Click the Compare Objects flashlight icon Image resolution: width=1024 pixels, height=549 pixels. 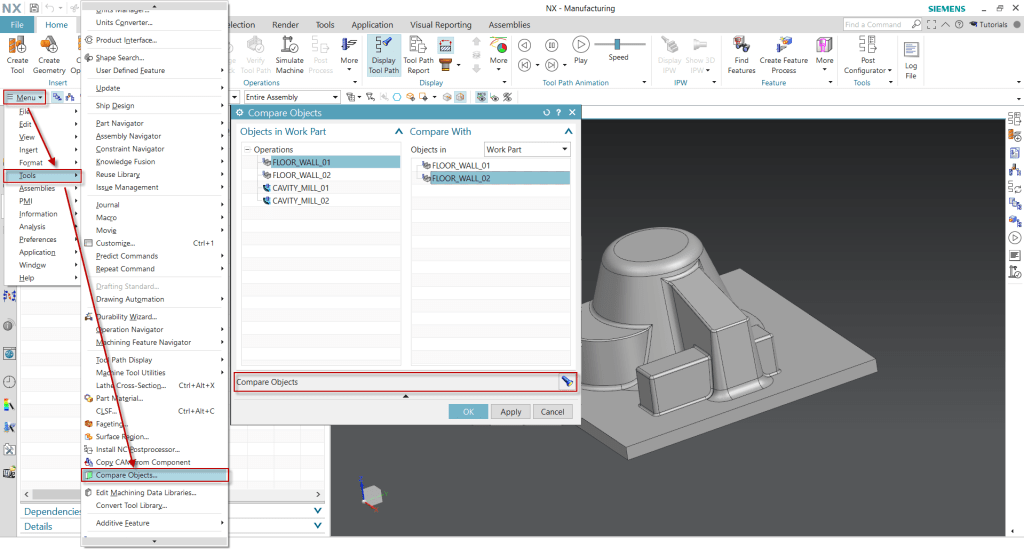[x=566, y=381]
